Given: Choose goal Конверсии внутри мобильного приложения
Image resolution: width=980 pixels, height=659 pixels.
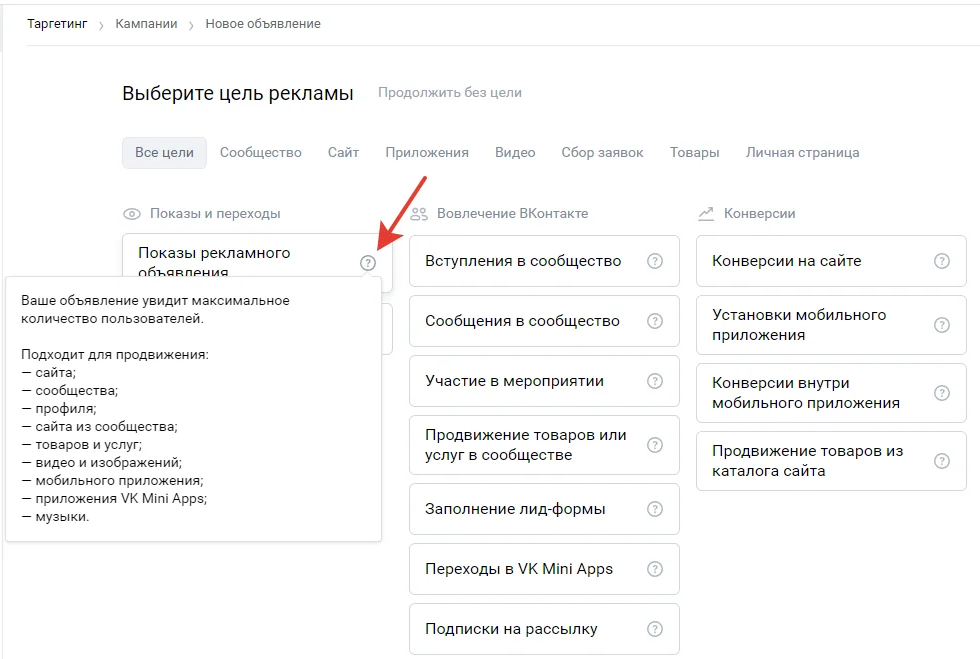Looking at the screenshot, I should pos(831,393).
